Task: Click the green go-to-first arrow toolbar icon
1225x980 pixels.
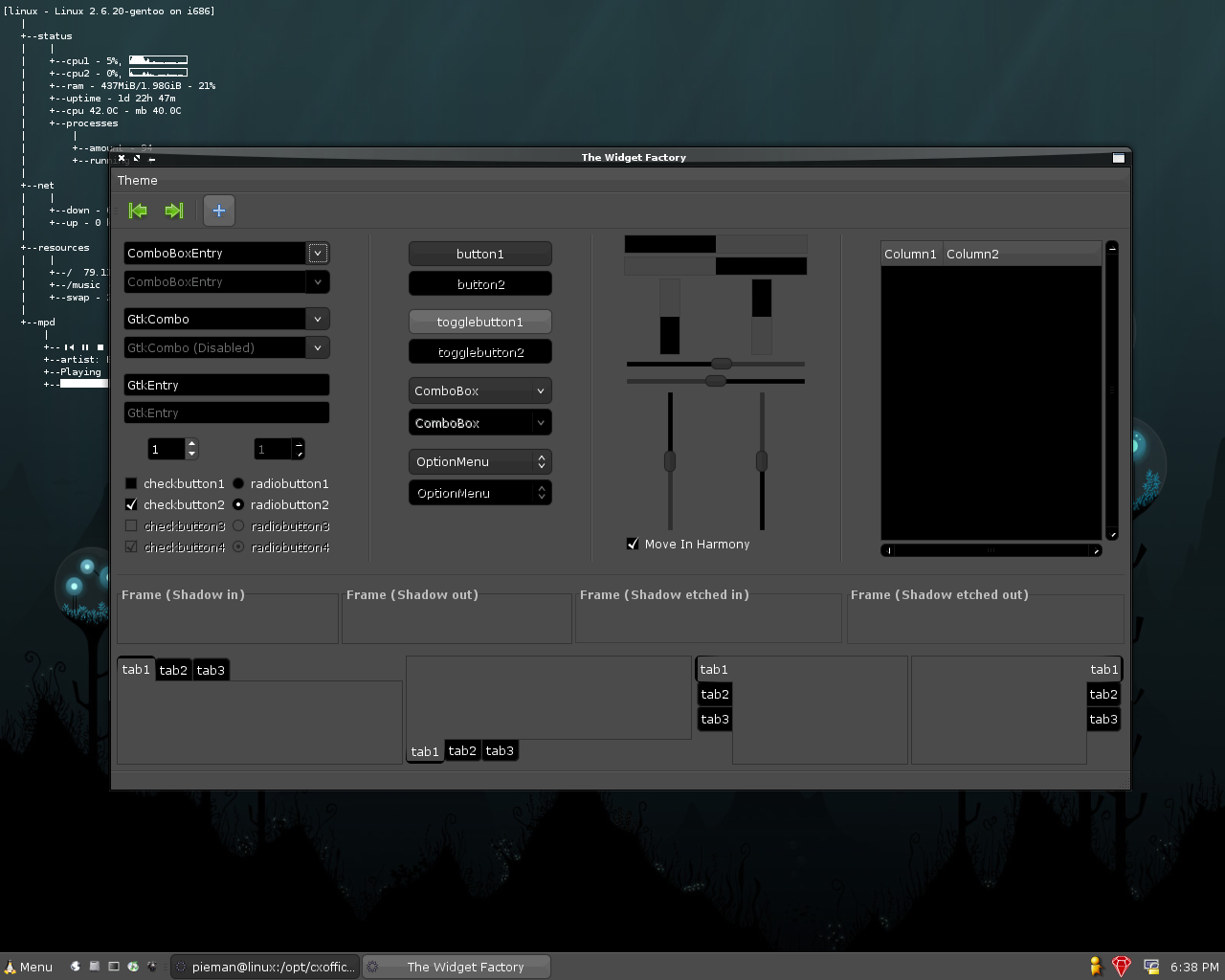Action: click(138, 211)
